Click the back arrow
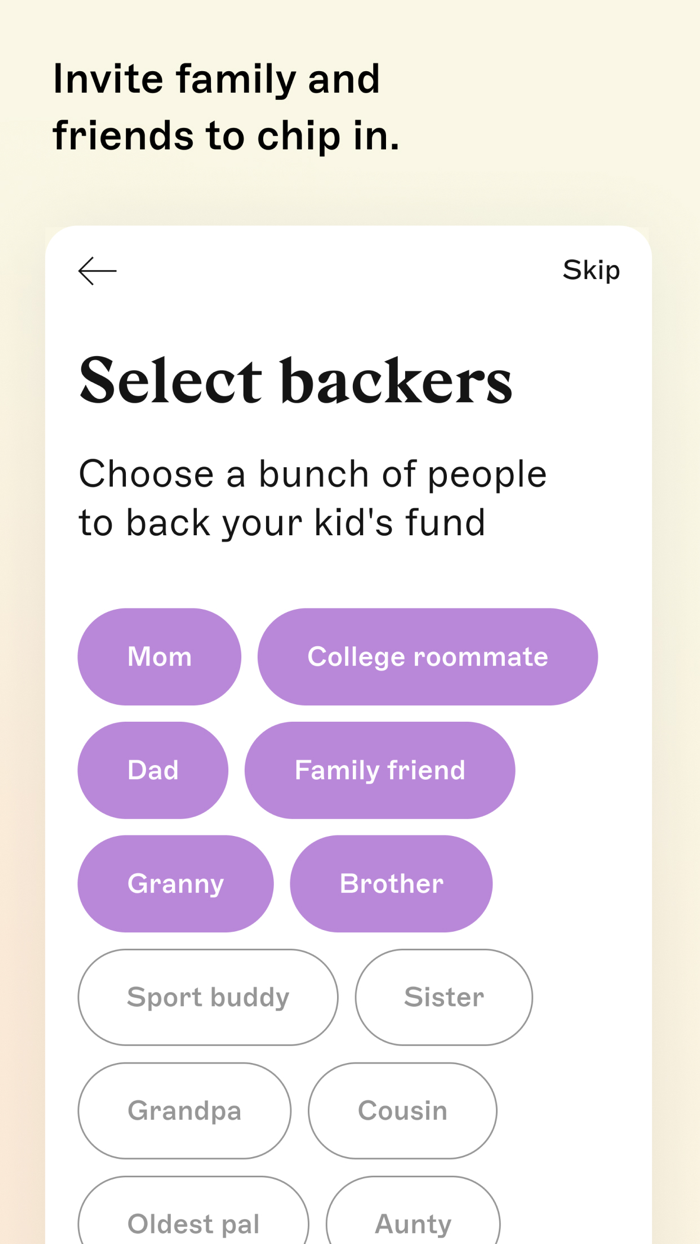The height and width of the screenshot is (1244, 700). [96, 270]
